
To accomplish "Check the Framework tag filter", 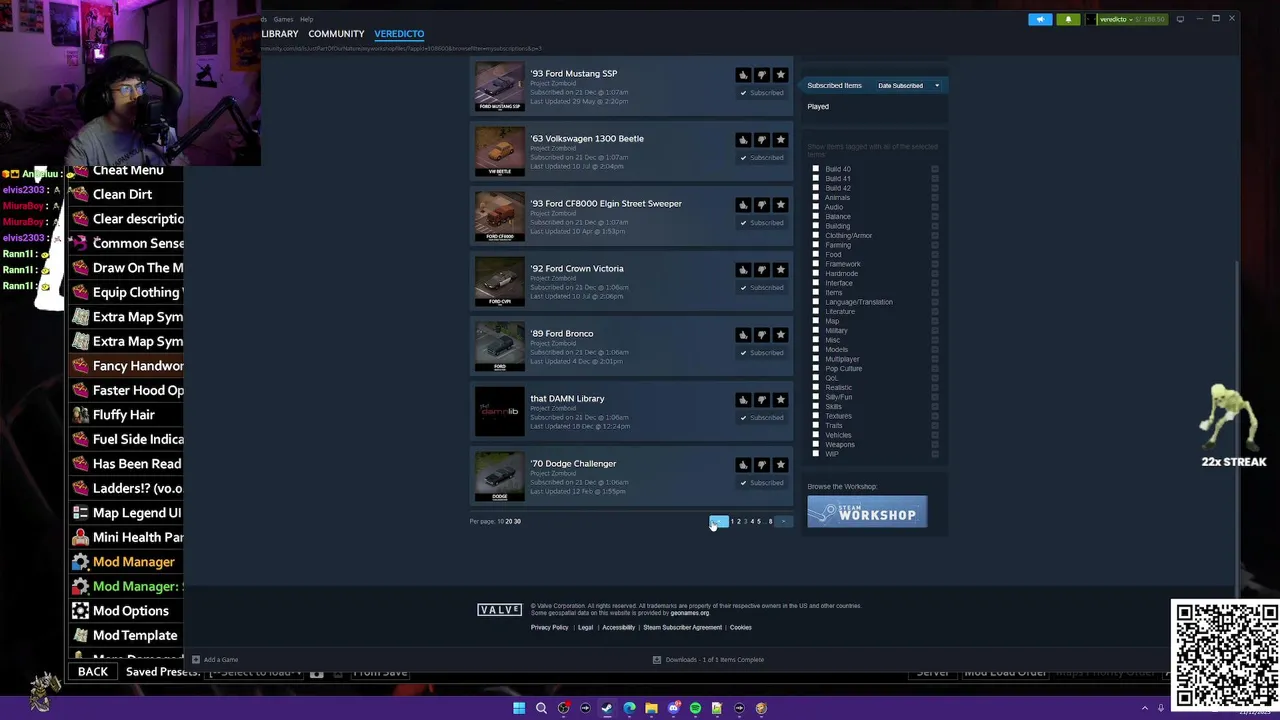I will pyautogui.click(x=816, y=264).
